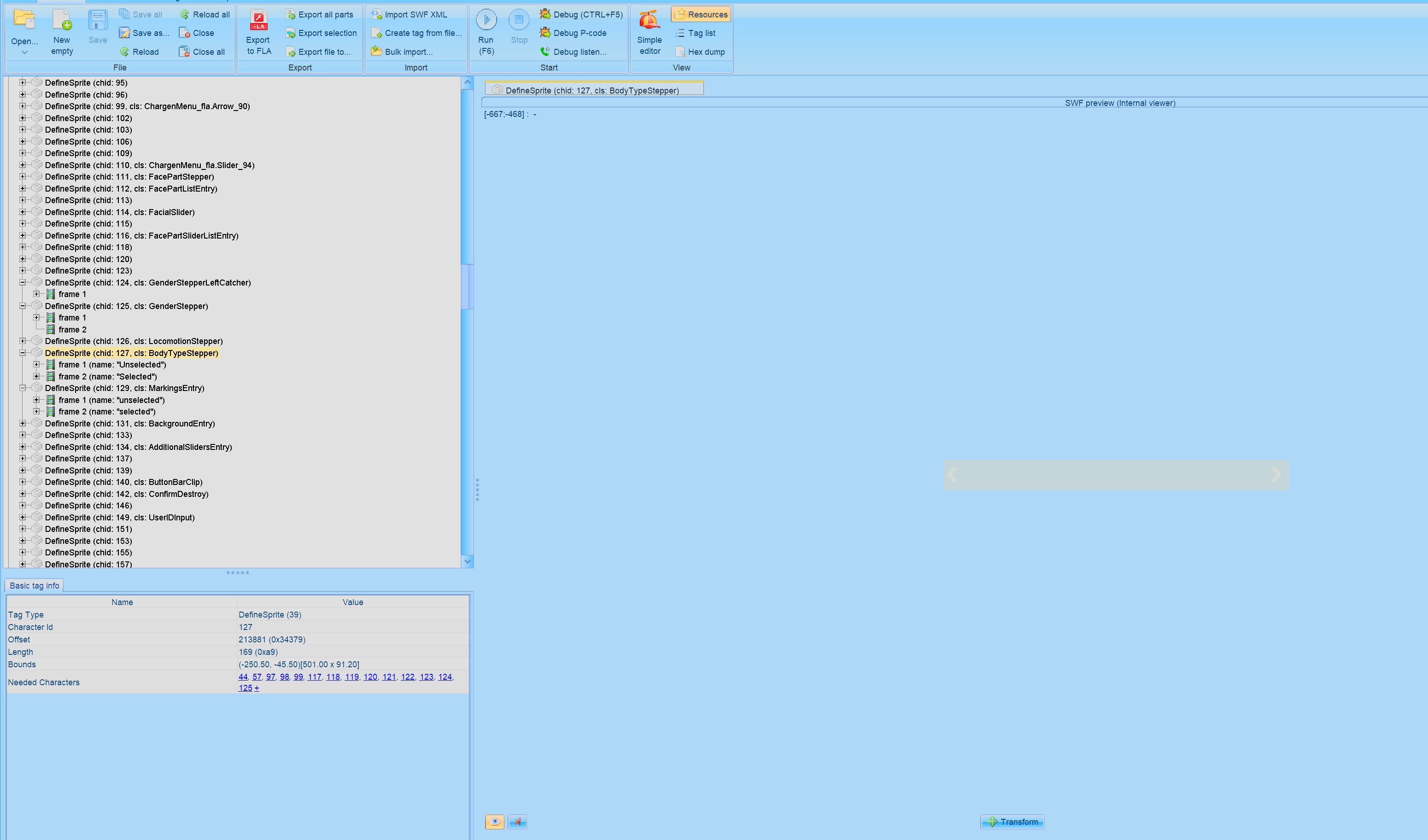Toggle the Resources view button
The image size is (1428, 840).
point(701,15)
